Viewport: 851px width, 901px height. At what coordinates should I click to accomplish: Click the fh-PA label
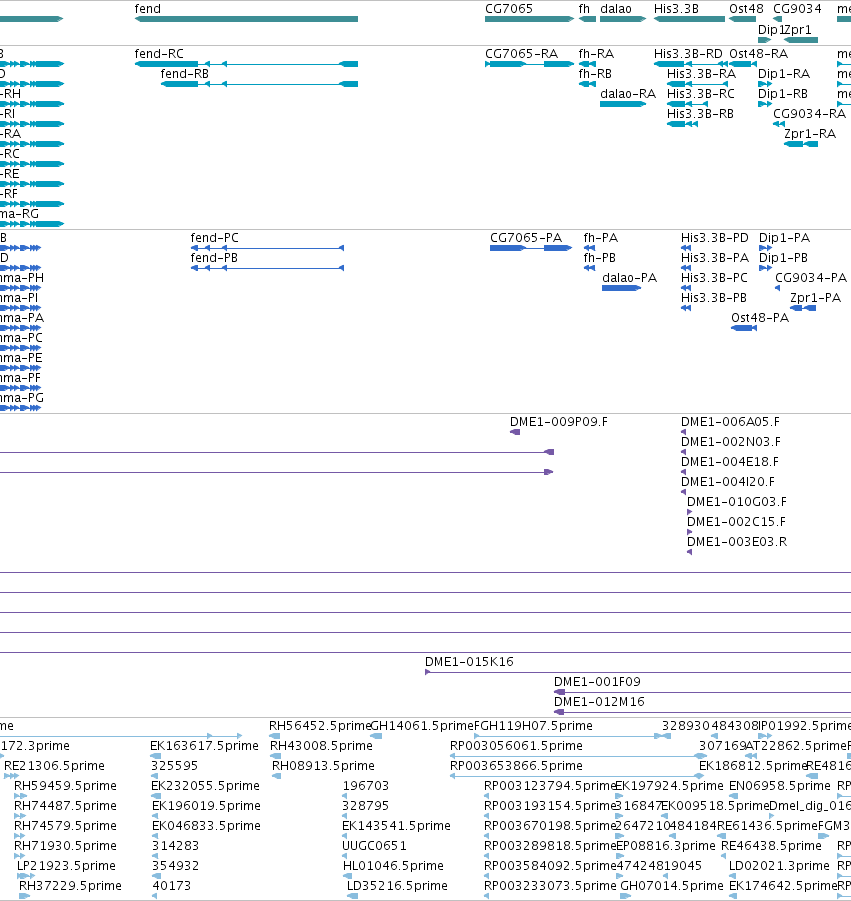pyautogui.click(x=600, y=238)
